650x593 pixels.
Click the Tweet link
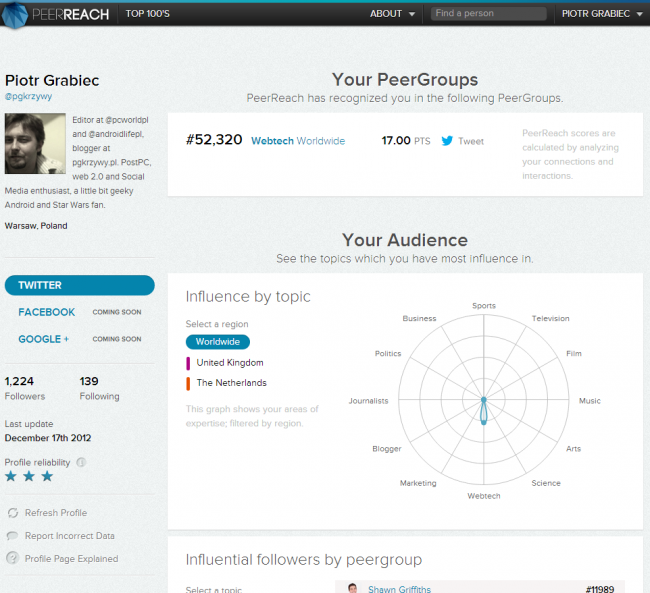coord(471,141)
